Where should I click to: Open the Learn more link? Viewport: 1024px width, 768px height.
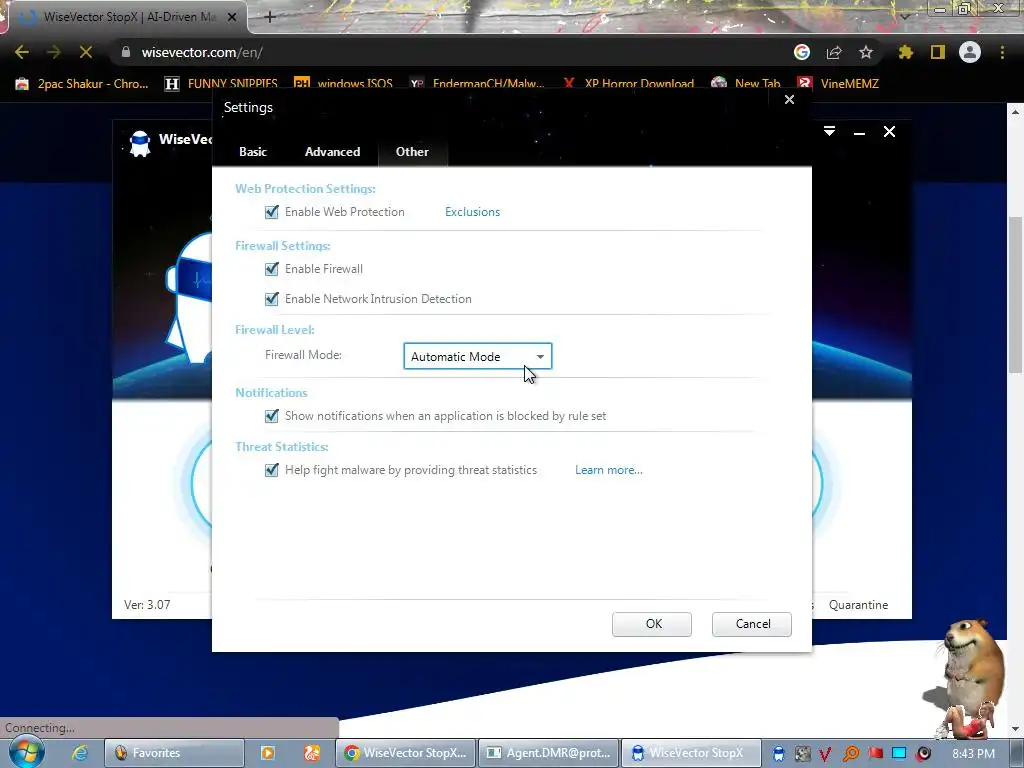609,470
